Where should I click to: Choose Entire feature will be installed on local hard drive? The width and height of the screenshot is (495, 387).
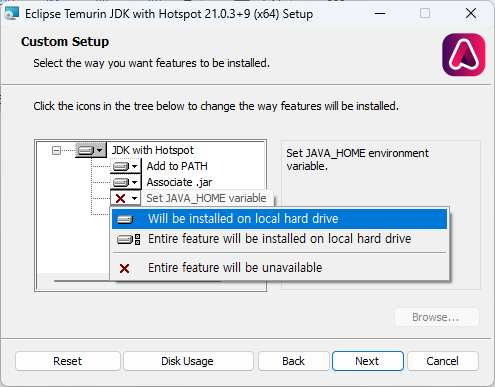(x=279, y=239)
